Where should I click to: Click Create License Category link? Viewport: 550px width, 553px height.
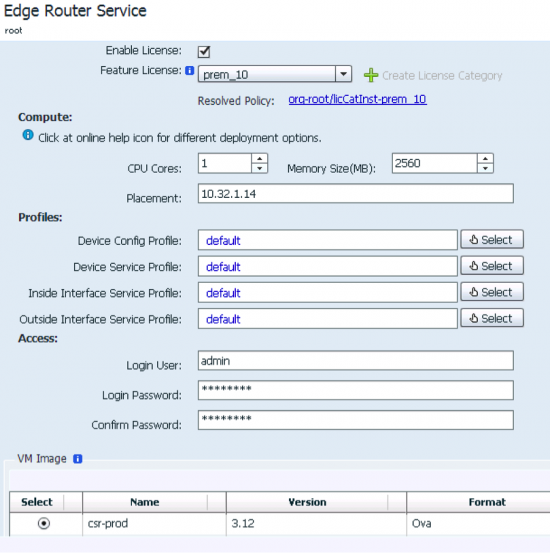point(442,75)
